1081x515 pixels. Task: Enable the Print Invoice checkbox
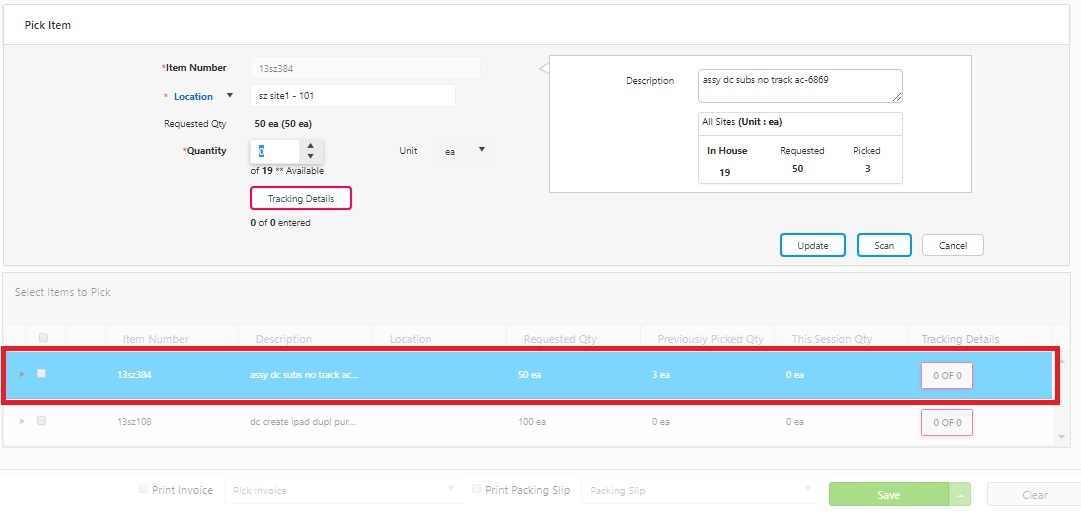144,490
